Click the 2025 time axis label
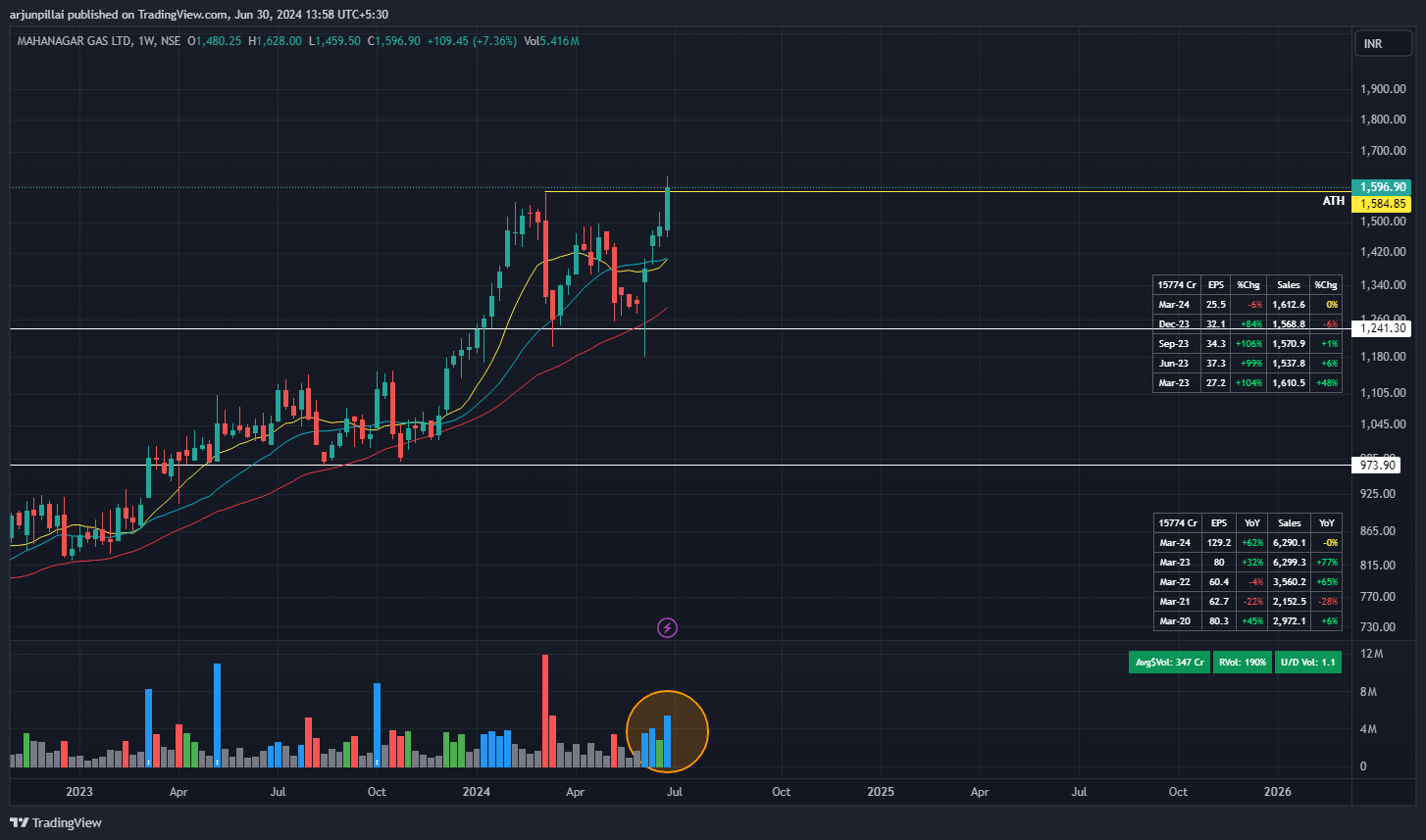 coord(881,792)
